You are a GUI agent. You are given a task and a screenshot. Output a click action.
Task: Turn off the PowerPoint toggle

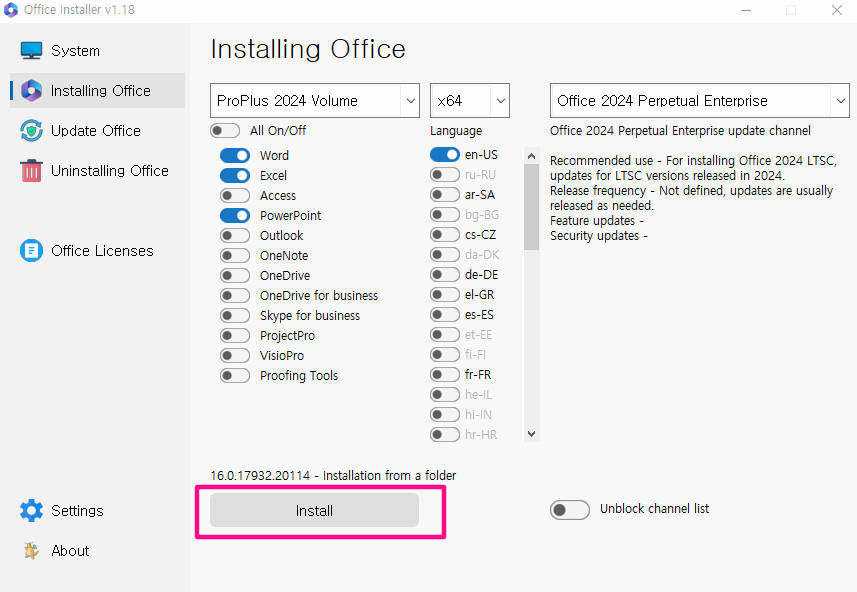click(235, 215)
